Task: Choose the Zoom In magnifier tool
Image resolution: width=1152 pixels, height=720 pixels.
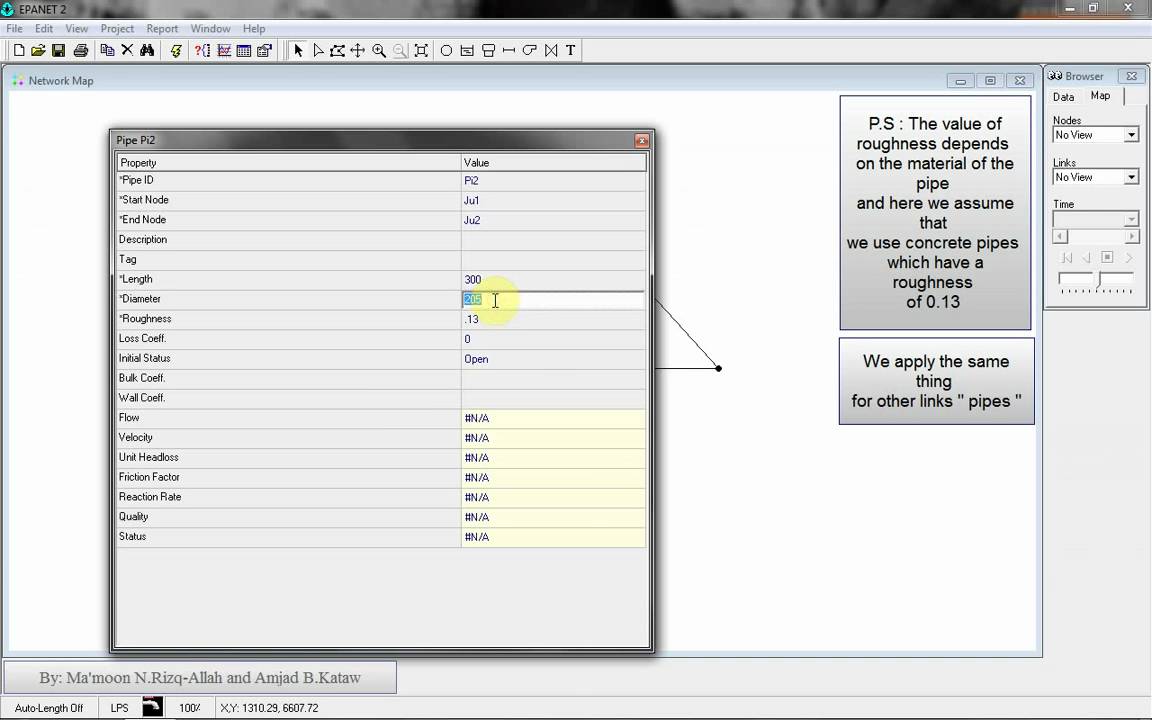Action: [379, 51]
